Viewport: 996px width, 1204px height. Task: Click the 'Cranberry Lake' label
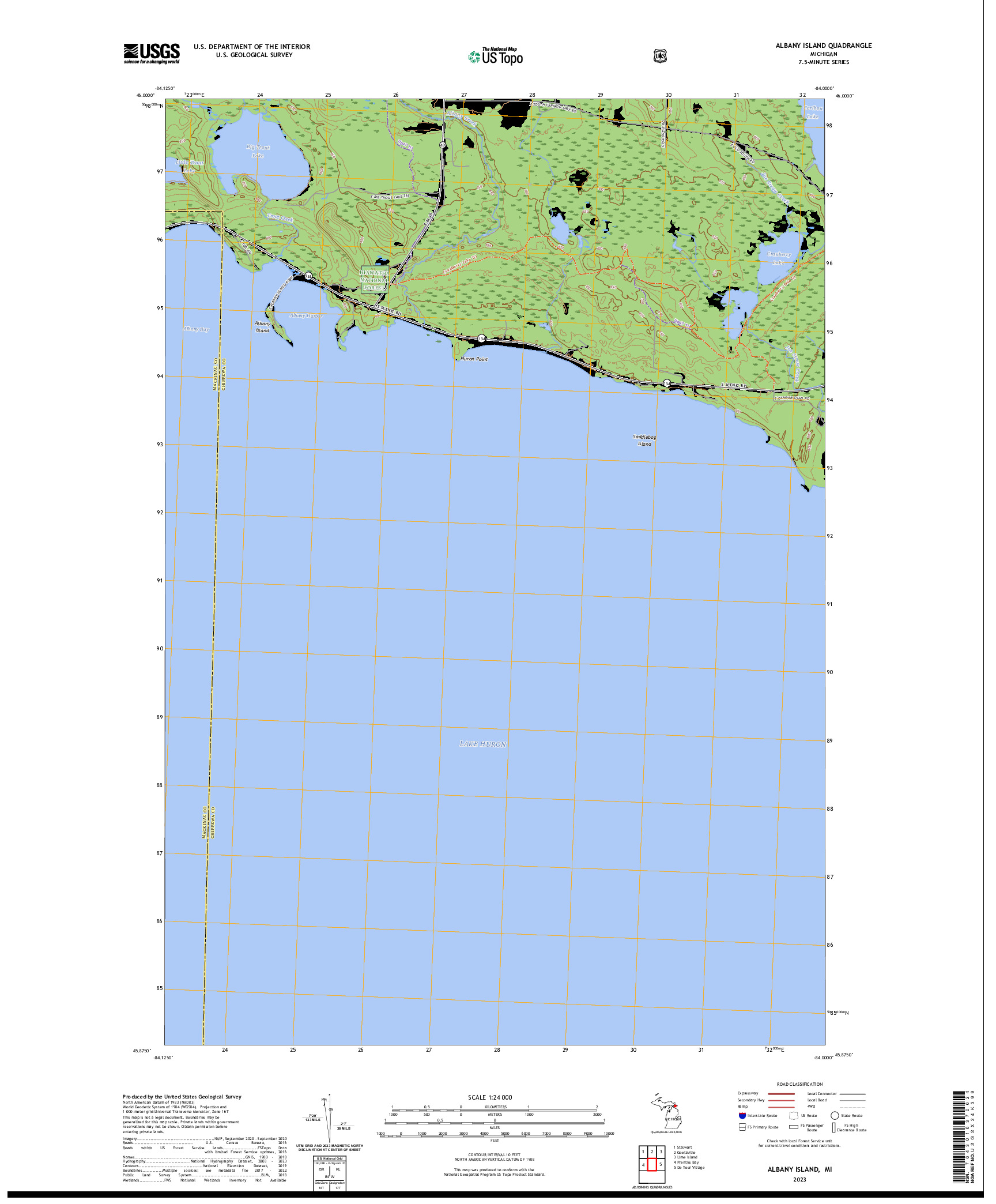(x=779, y=258)
